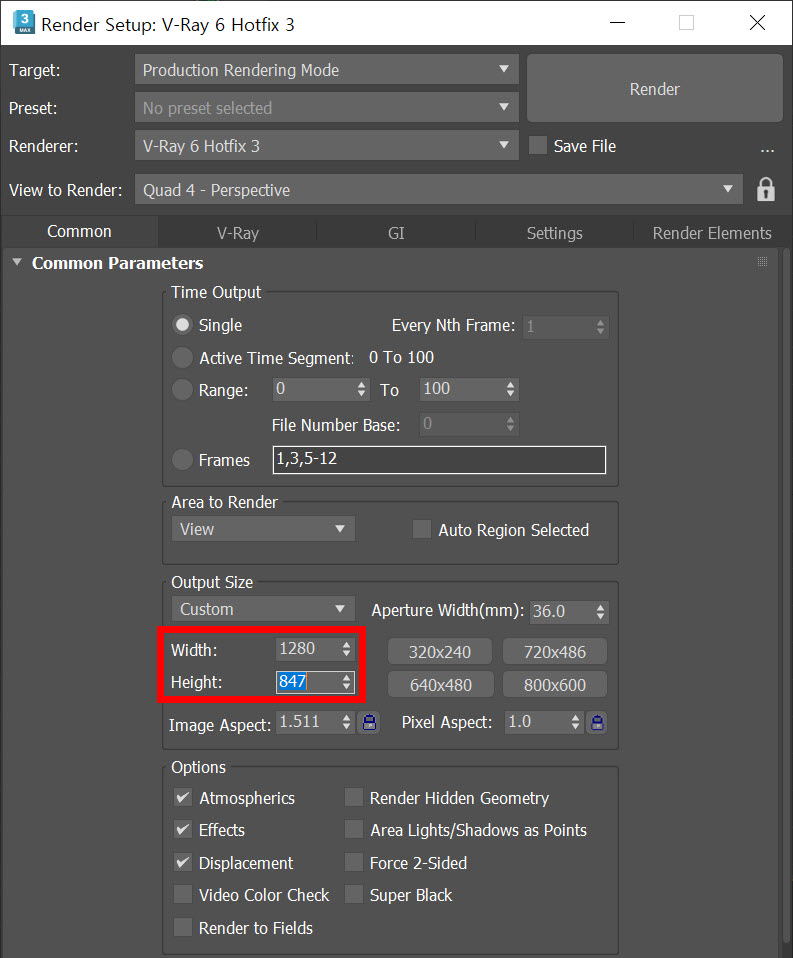The width and height of the screenshot is (793, 958).
Task: Switch to the Render Elements tab
Action: coord(712,233)
